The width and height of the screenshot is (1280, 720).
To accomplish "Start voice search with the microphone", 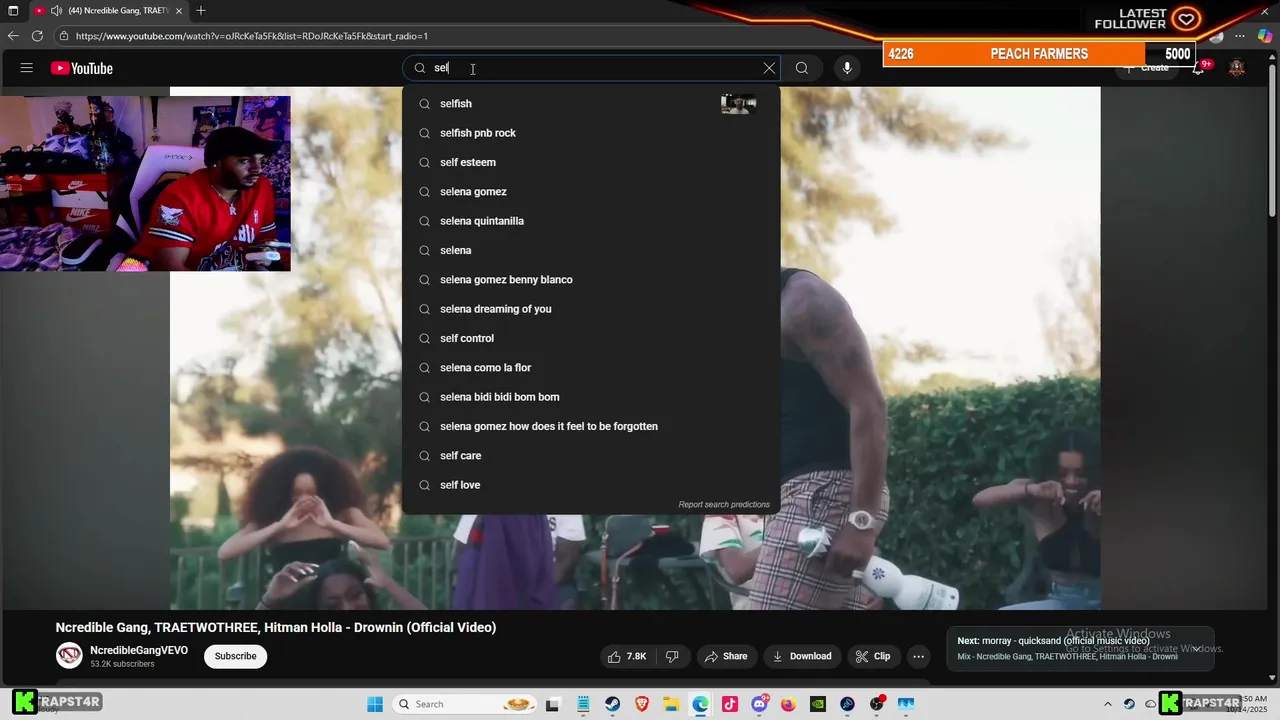I will point(847,68).
